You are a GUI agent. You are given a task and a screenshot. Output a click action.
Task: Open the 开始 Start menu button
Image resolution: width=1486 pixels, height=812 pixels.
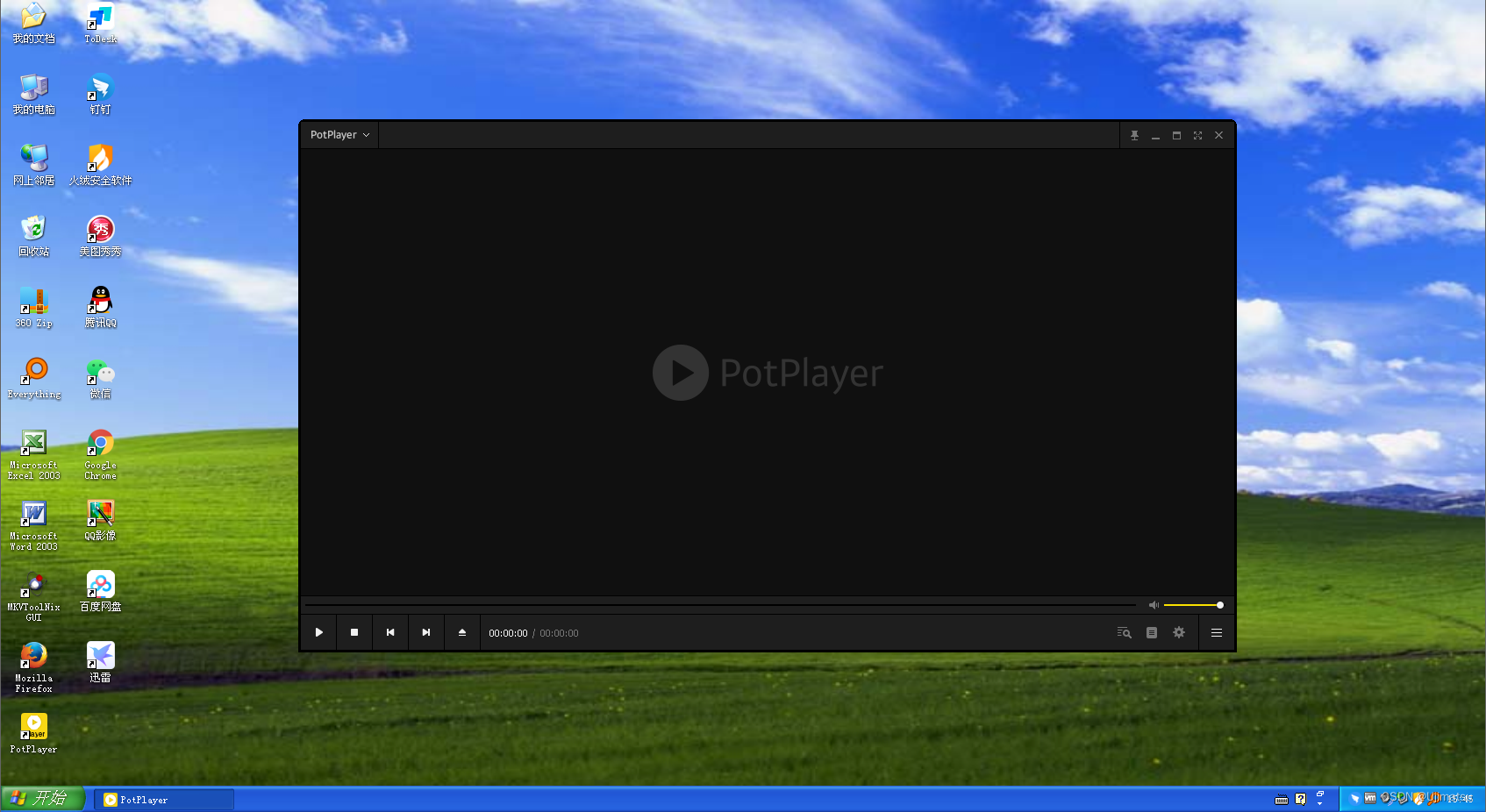click(x=42, y=799)
